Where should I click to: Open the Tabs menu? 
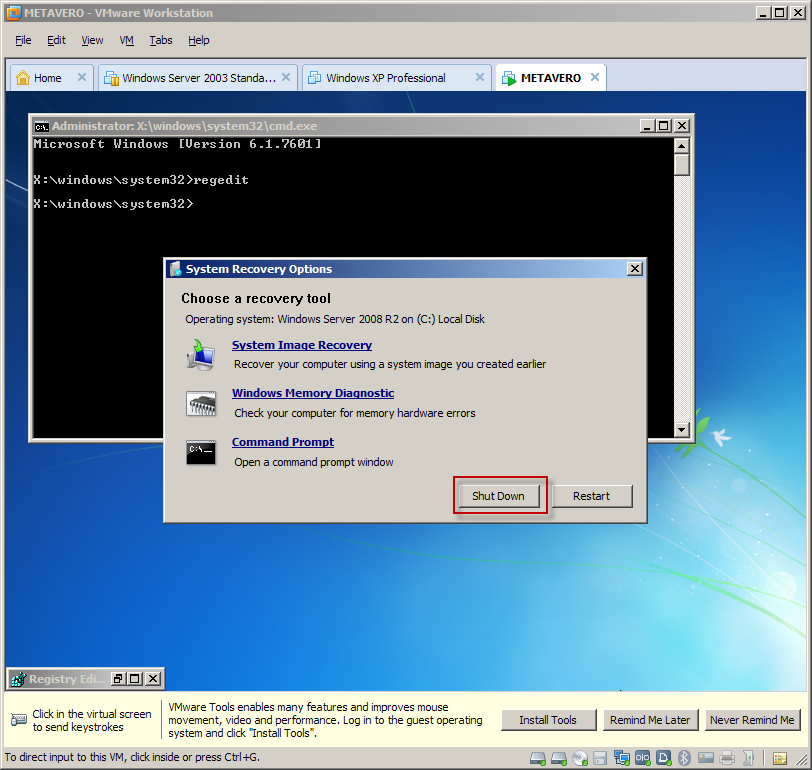(x=161, y=40)
